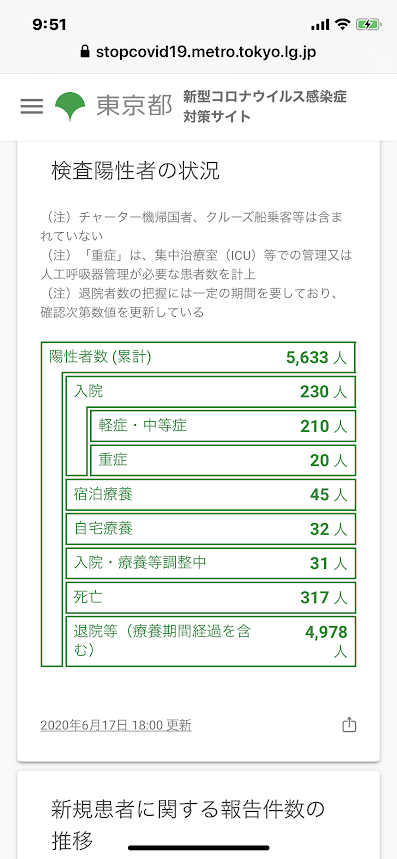Open the hamburger navigation menu

(x=32, y=106)
